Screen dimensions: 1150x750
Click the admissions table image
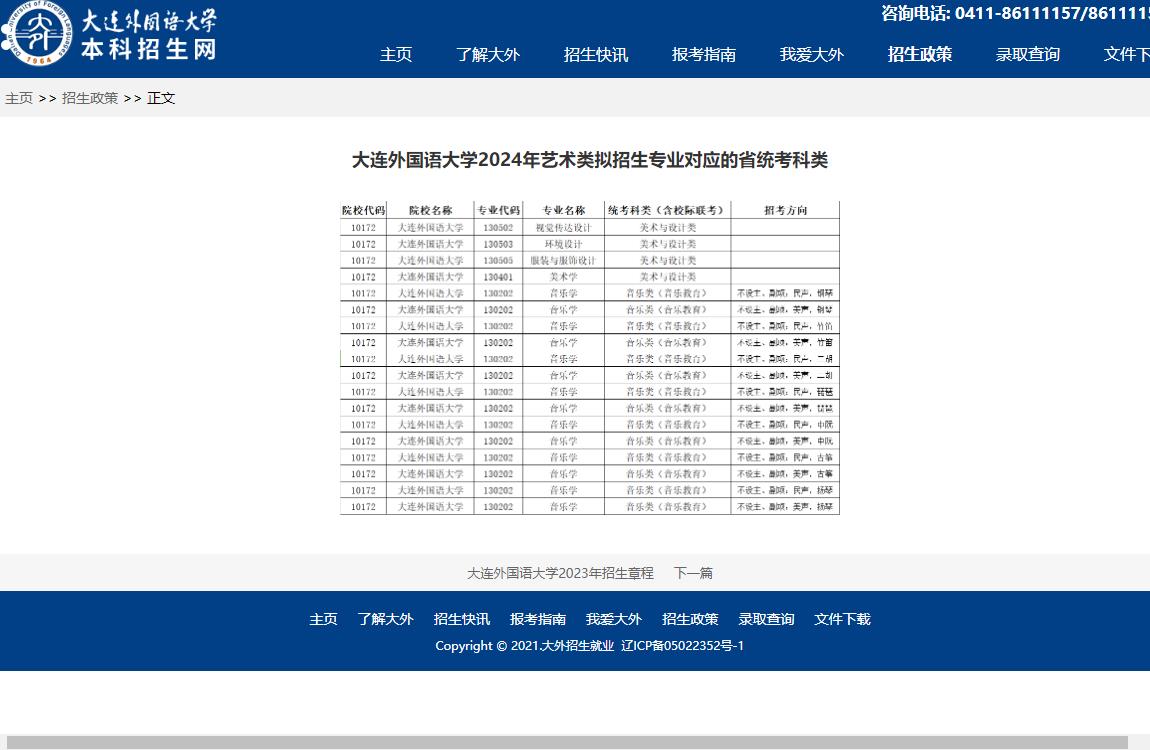click(590, 358)
